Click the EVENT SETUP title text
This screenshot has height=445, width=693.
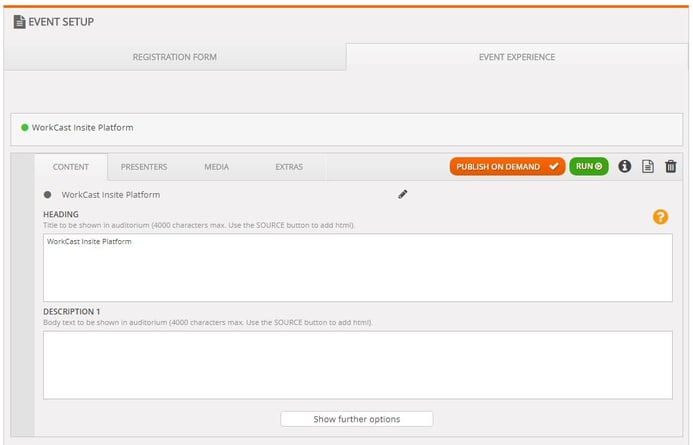point(61,22)
